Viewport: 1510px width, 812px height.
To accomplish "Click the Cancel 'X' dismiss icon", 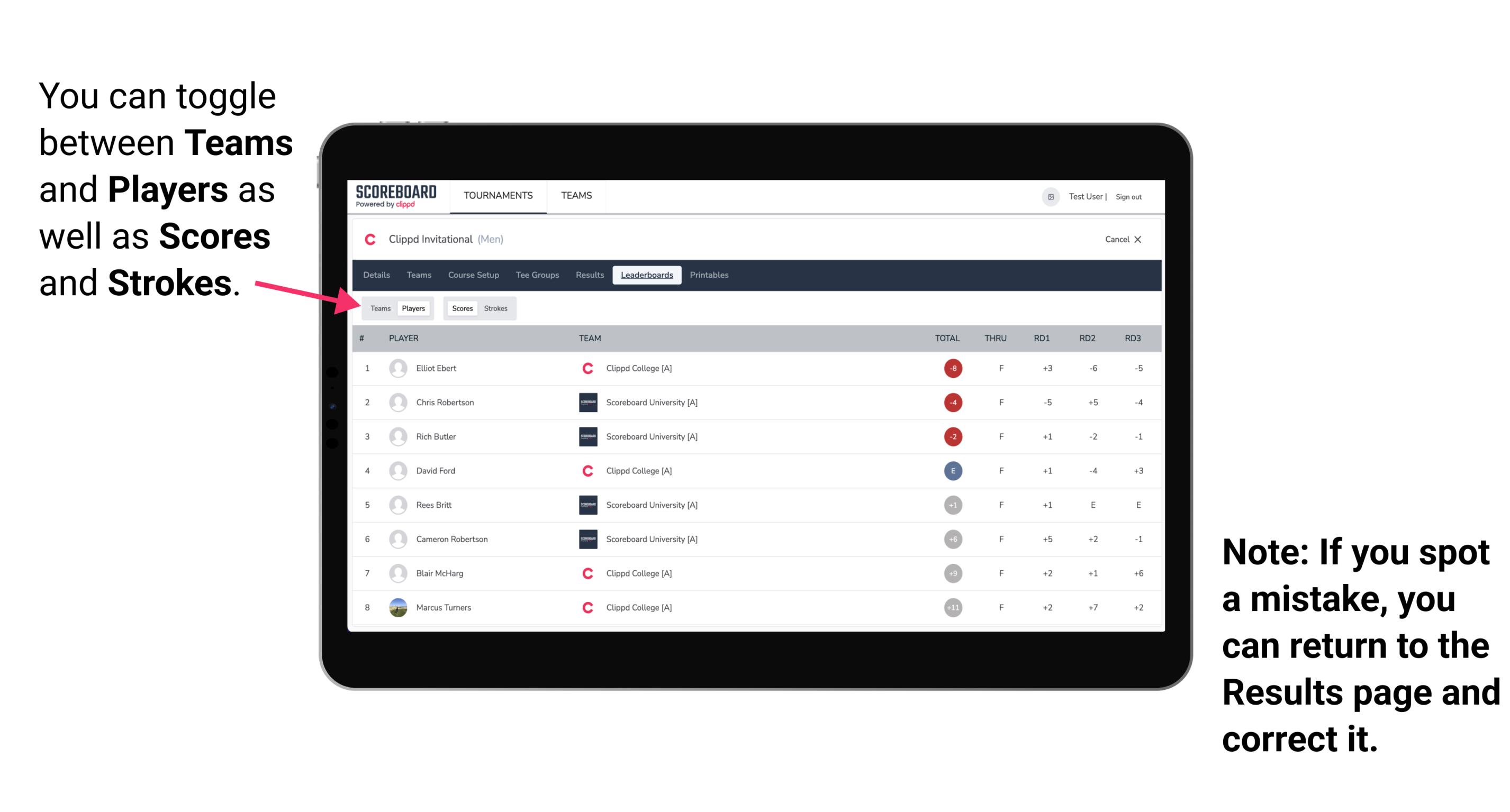I will (1138, 239).
